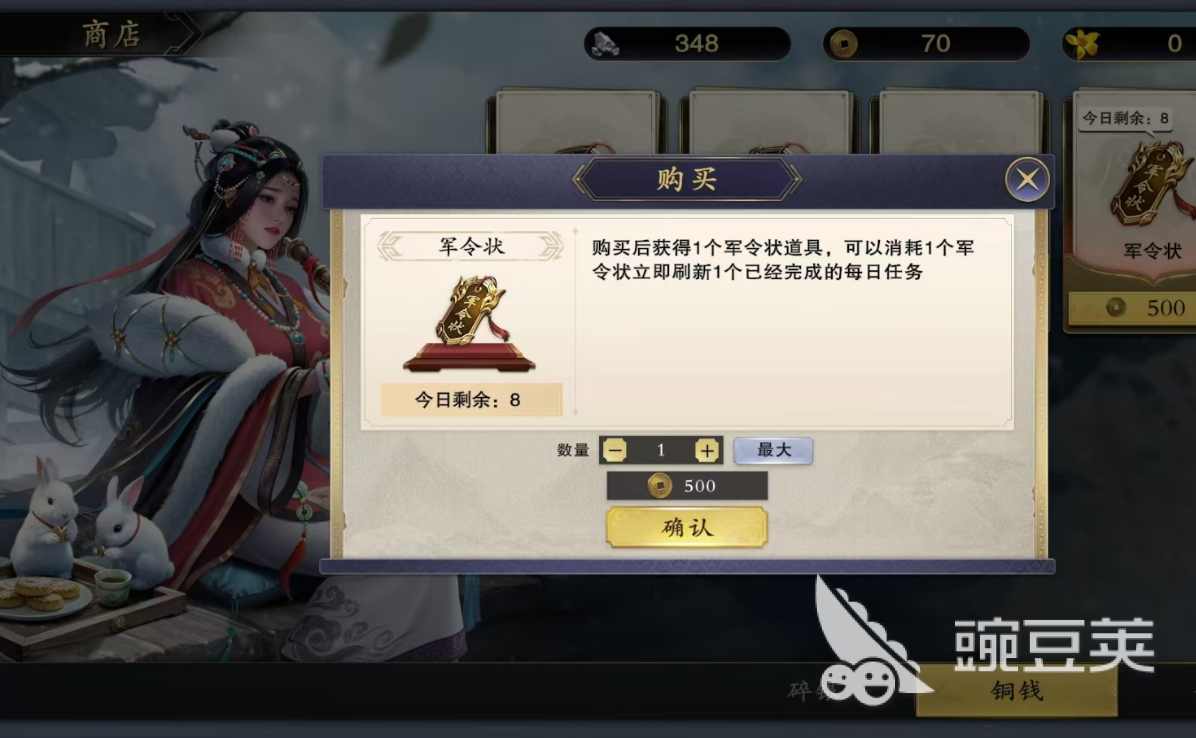Tap the copper coin currency icon
Screen dimensions: 1196x738
point(844,44)
